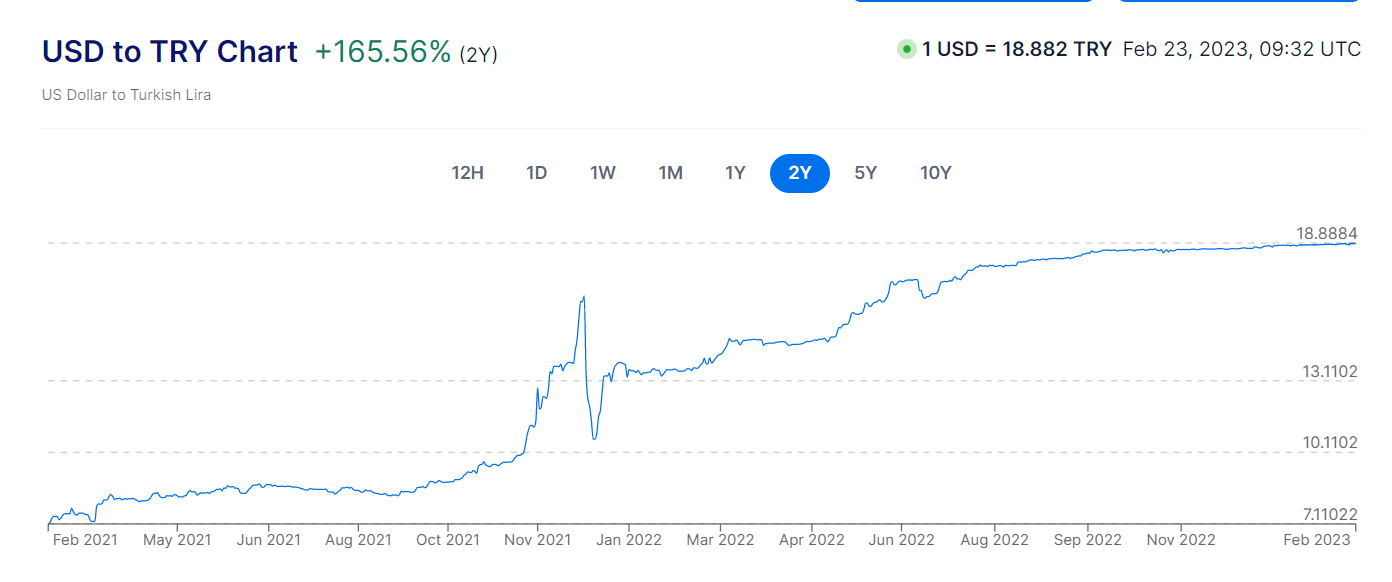Screen dimensions: 1392x582
Task: Click the Feb 23, 2023 timestamp
Action: 1241,49
